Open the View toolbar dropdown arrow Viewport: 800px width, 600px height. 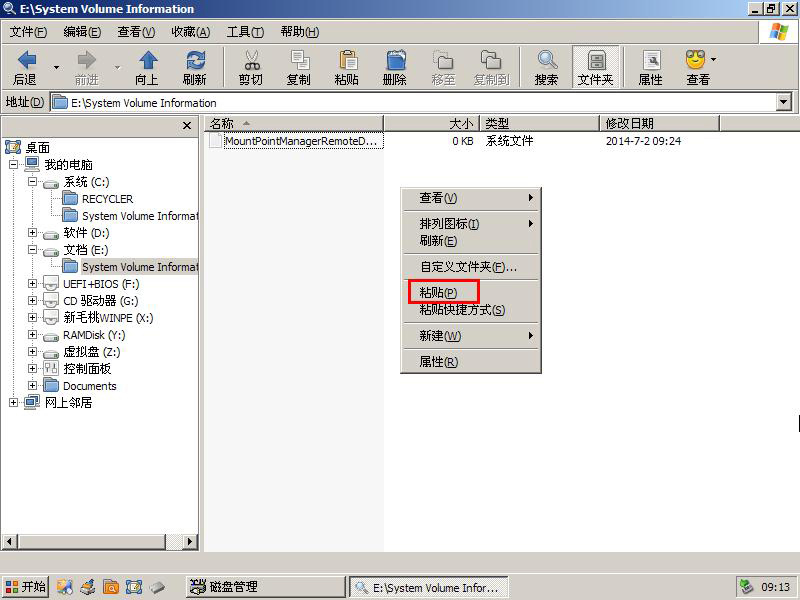(x=714, y=60)
